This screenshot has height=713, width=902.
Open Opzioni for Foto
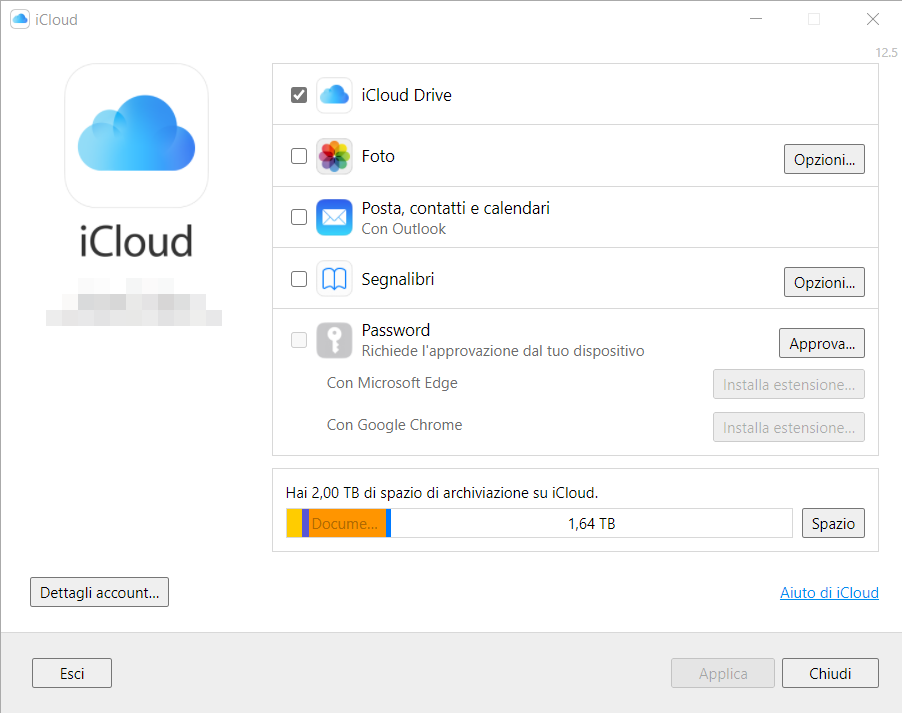click(x=824, y=159)
